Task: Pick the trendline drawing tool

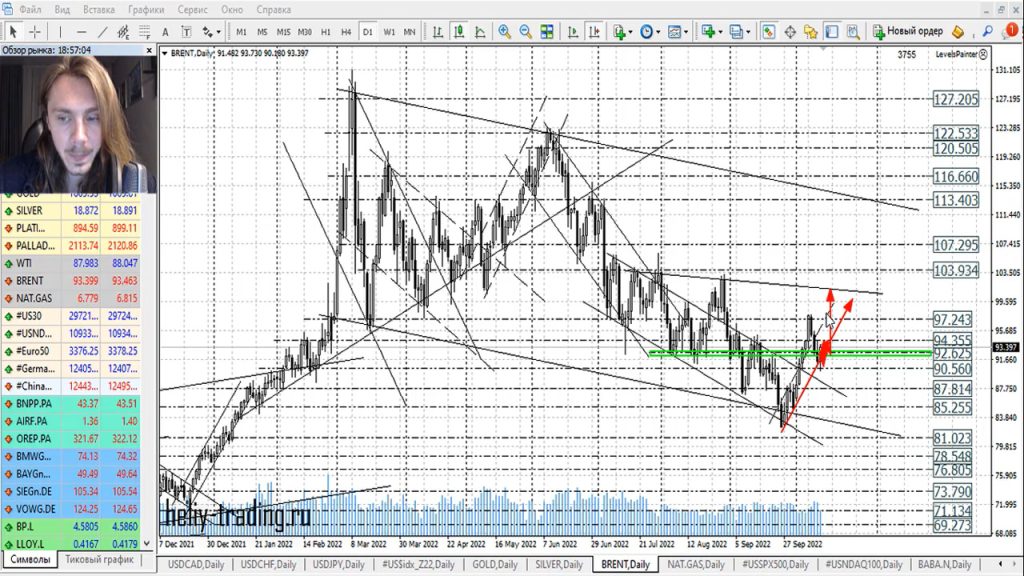Action: coord(100,31)
